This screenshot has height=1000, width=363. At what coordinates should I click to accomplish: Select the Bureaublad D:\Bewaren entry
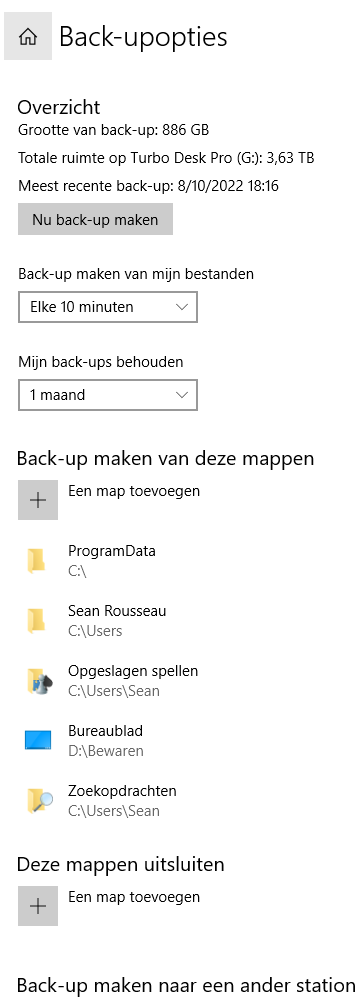point(181,740)
